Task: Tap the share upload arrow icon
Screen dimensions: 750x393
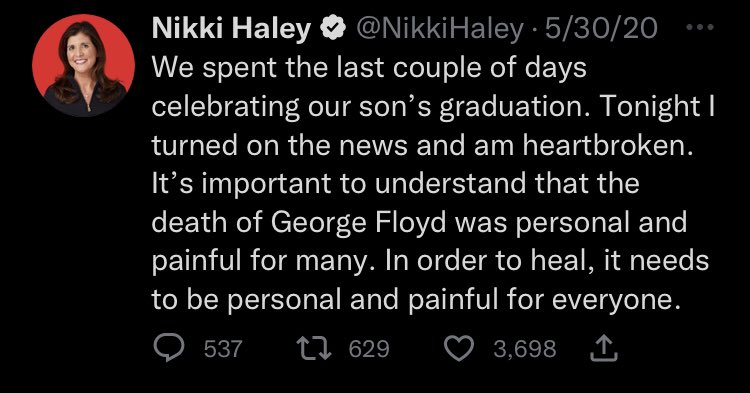Action: (x=604, y=348)
